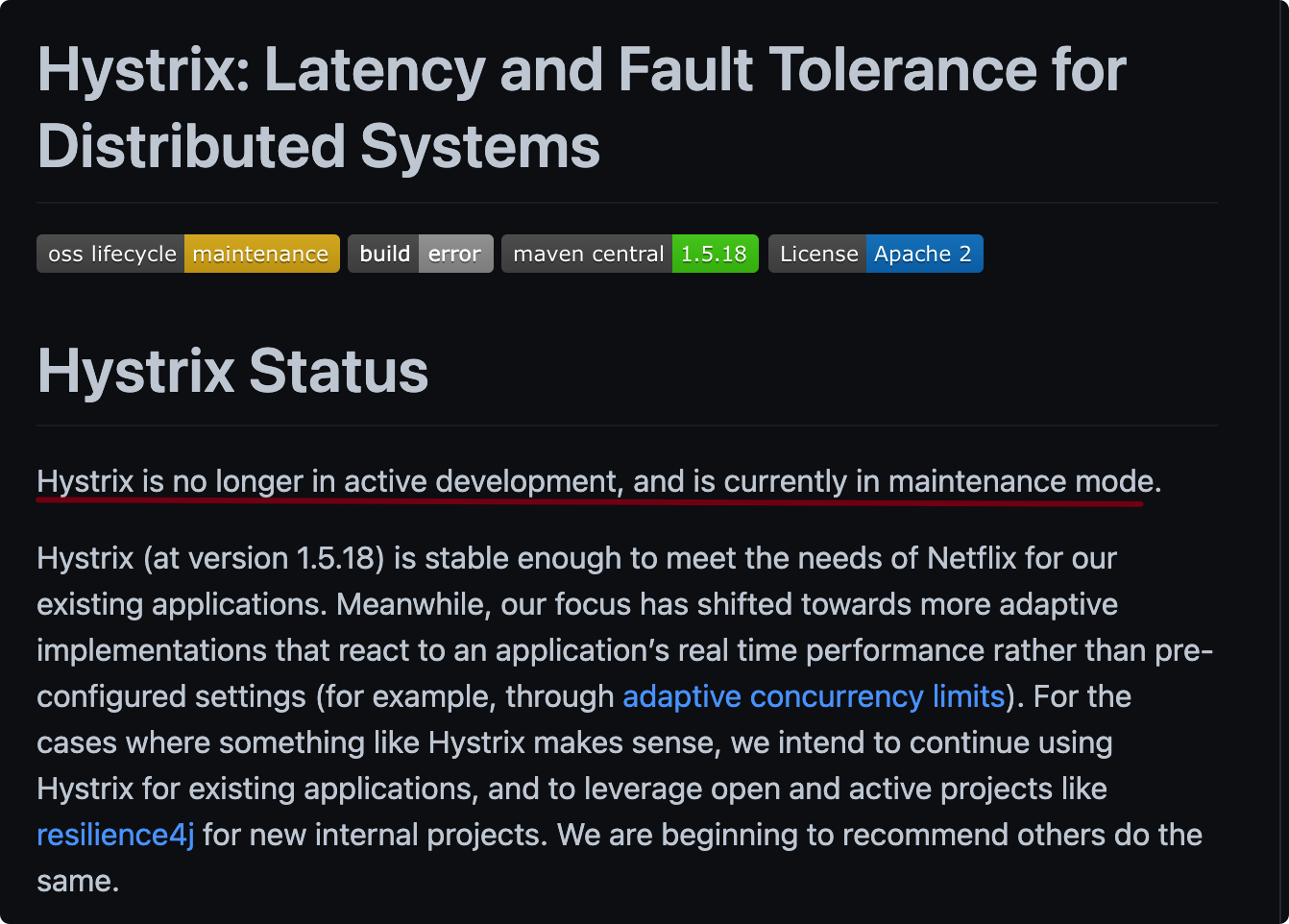The image size is (1289, 924).
Task: Open the resilience4j link
Action: click(x=115, y=835)
